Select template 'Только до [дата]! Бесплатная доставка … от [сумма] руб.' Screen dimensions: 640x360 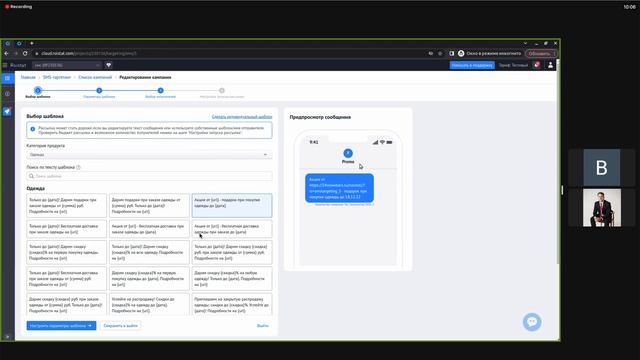(x=67, y=278)
